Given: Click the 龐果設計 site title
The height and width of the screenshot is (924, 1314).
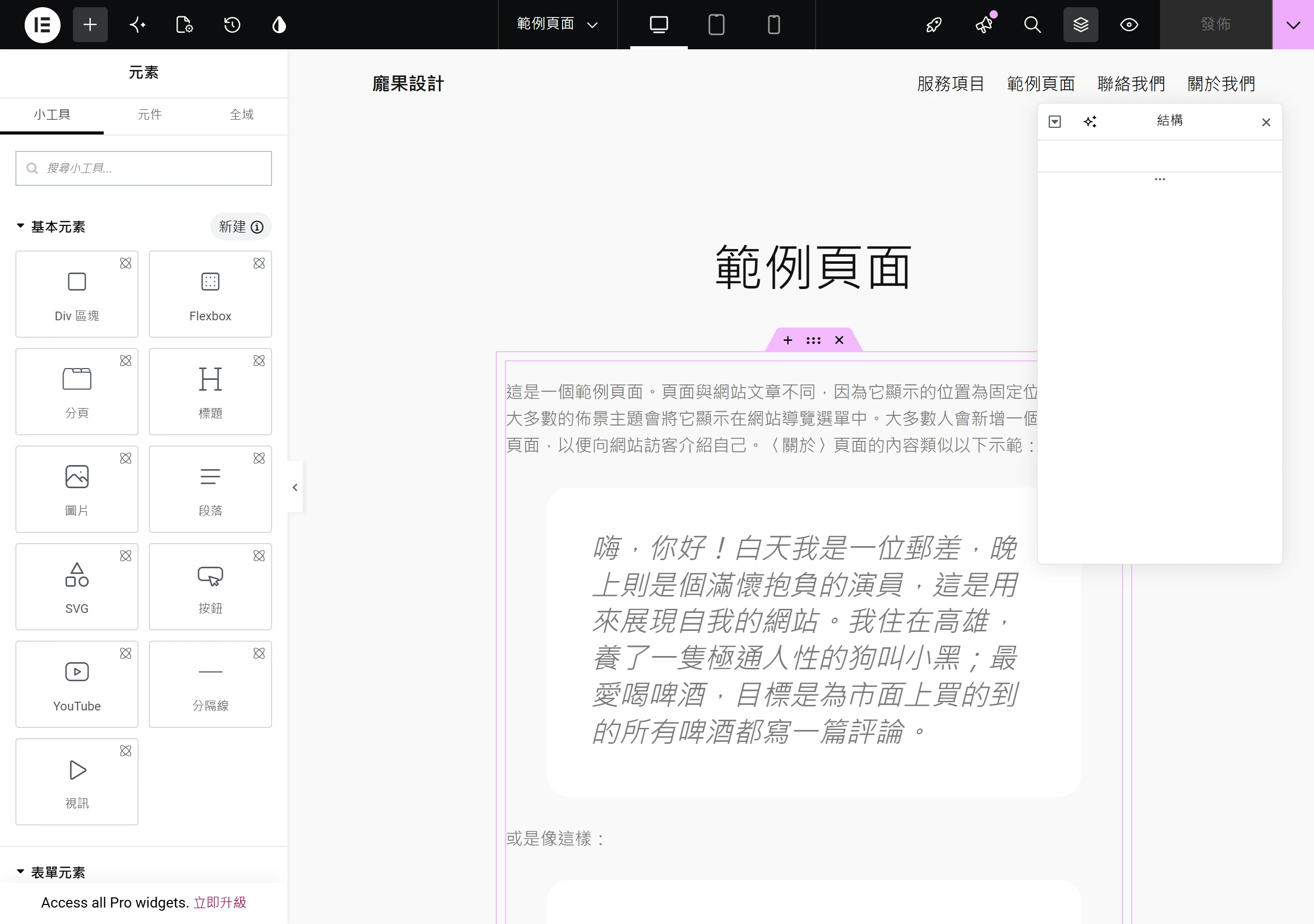Looking at the screenshot, I should pyautogui.click(x=408, y=84).
